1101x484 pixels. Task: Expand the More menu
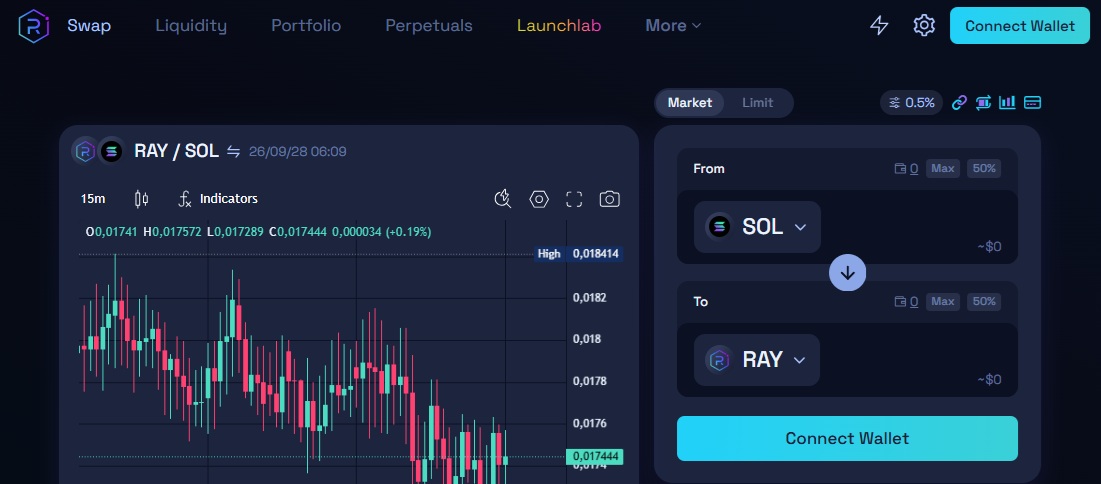click(x=673, y=26)
